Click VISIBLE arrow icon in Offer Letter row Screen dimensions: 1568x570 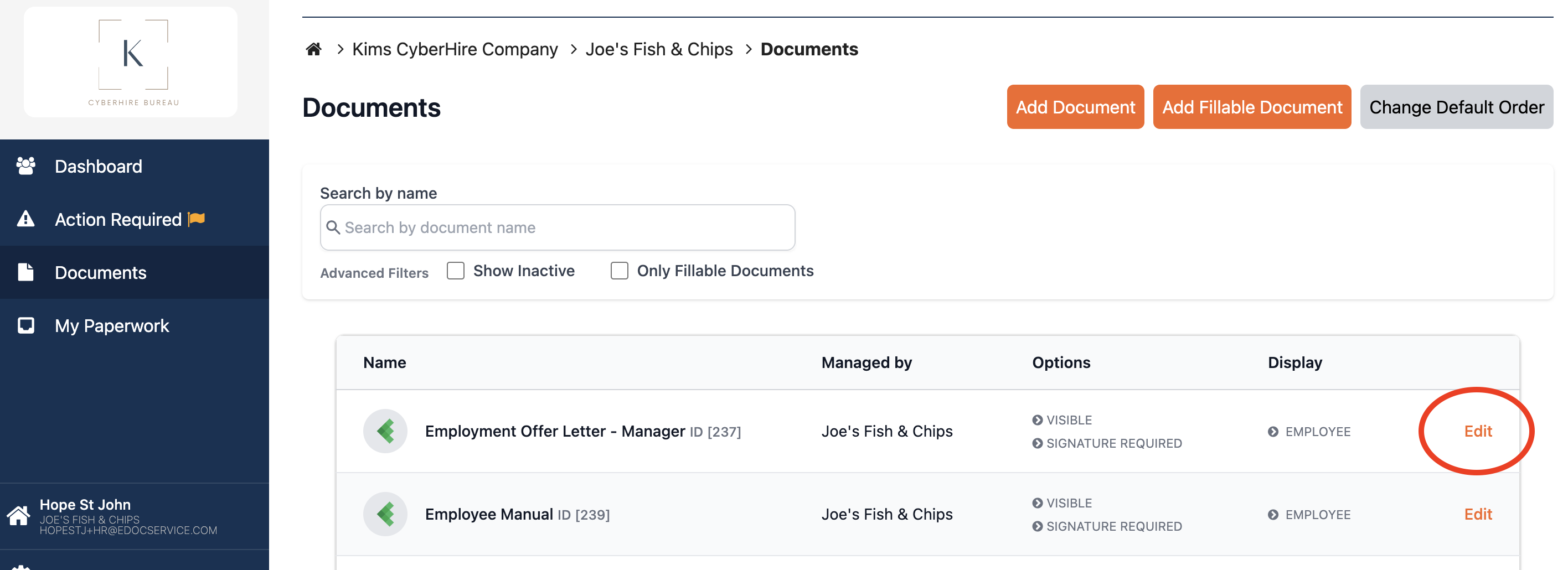pos(1037,419)
